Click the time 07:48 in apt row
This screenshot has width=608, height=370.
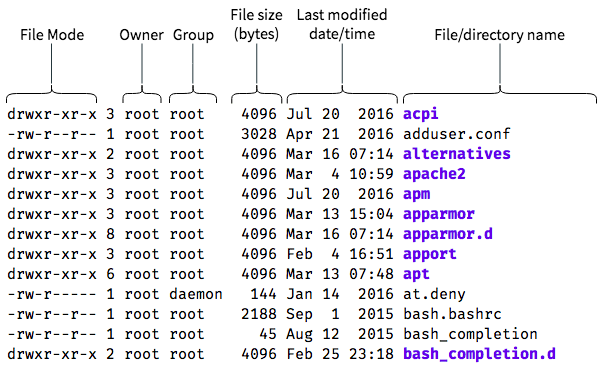pos(371,274)
